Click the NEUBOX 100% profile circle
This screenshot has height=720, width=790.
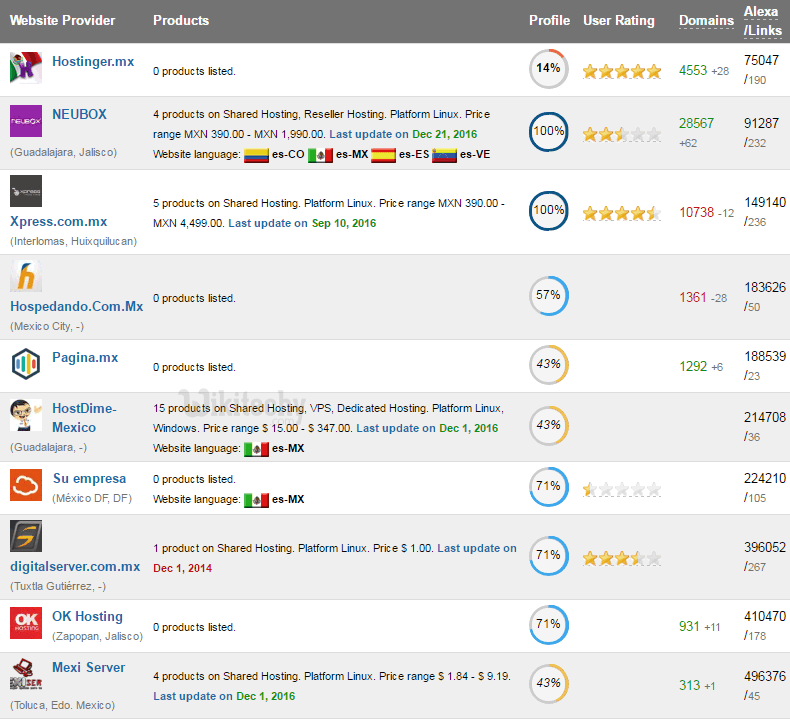click(548, 132)
